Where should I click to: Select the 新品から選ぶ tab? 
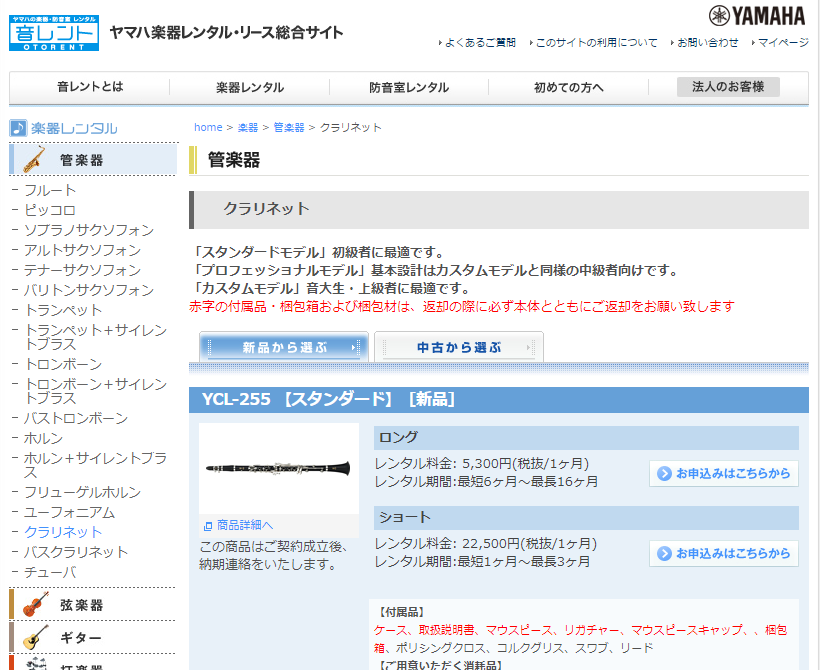coord(284,347)
